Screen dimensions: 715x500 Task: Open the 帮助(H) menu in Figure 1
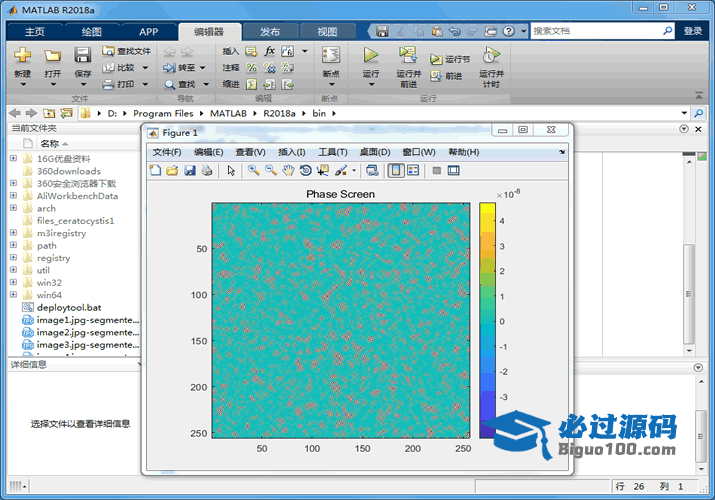click(464, 152)
